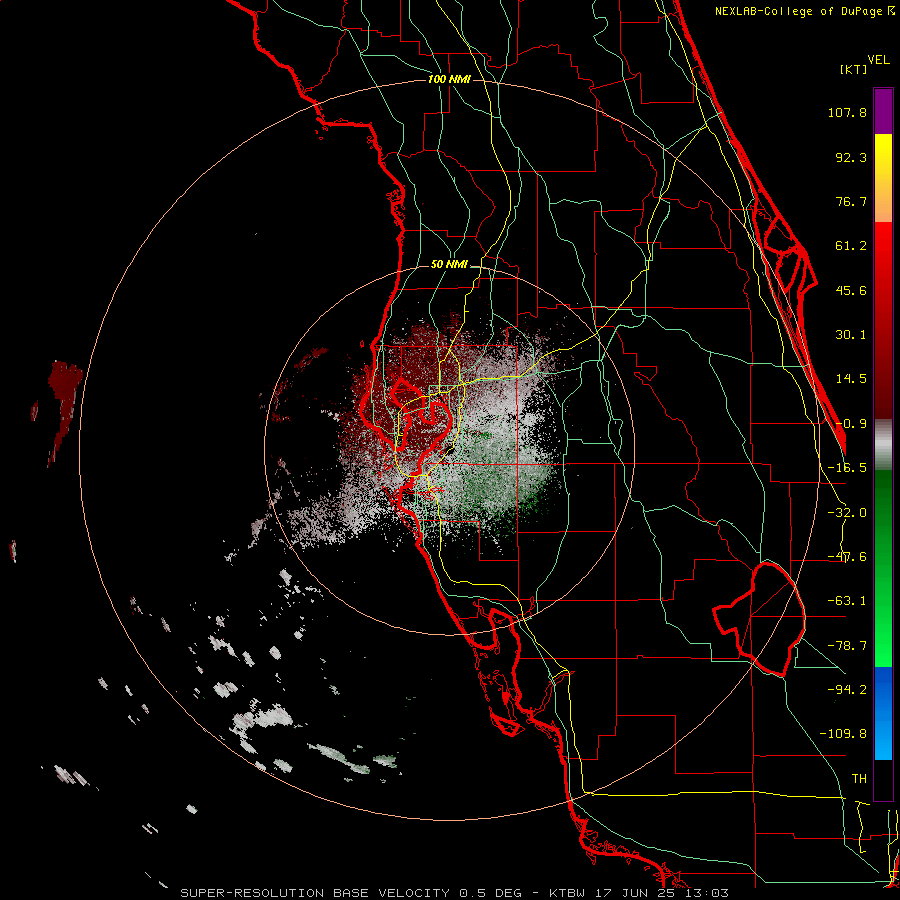Image resolution: width=900 pixels, height=900 pixels.
Task: Click the KTBW station identifier in caption
Action: (x=567, y=893)
